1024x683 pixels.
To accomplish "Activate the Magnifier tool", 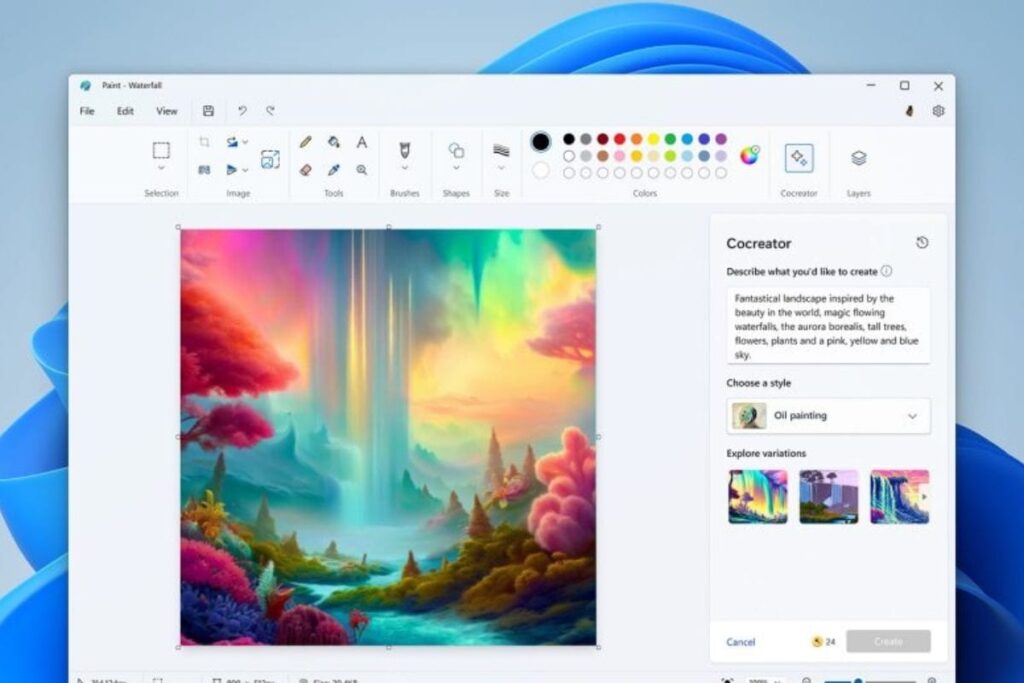I will (x=363, y=168).
